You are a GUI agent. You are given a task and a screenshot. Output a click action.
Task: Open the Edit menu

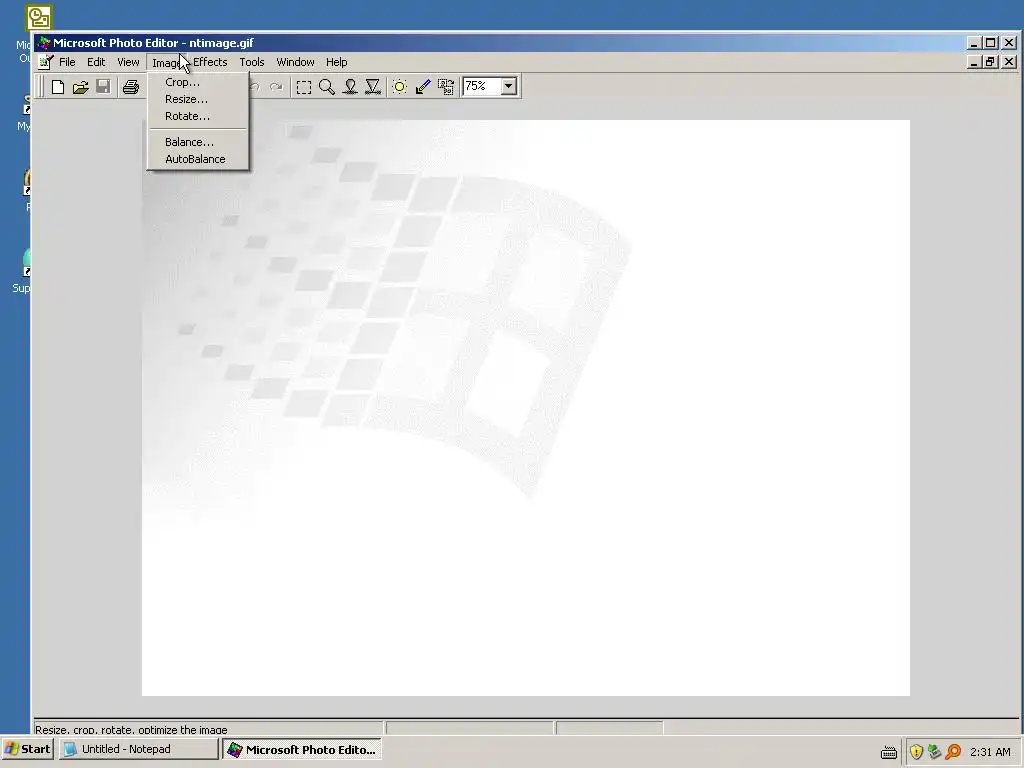[x=96, y=62]
